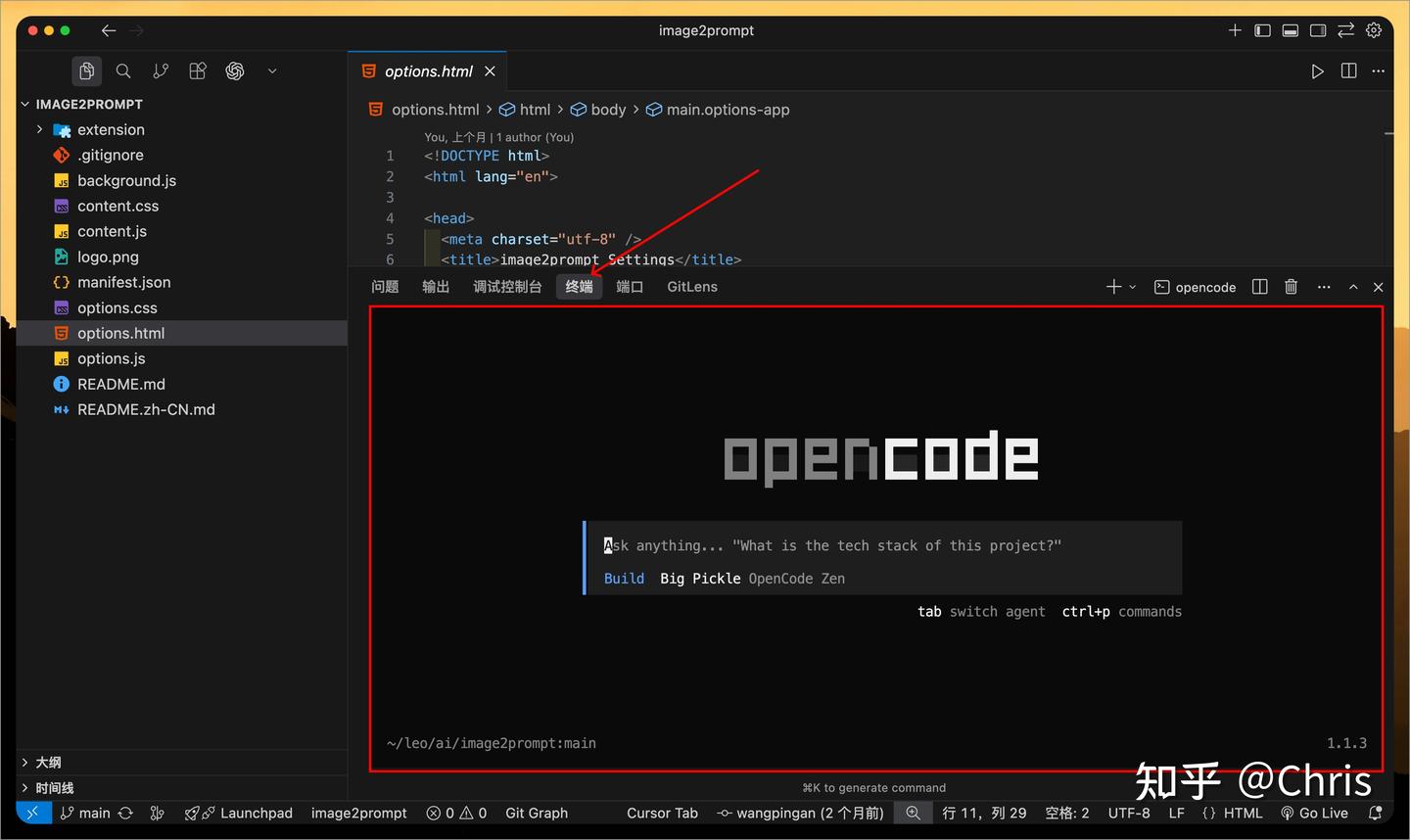Switch to the 输出 panel tab
The height and width of the screenshot is (840, 1410).
click(436, 287)
